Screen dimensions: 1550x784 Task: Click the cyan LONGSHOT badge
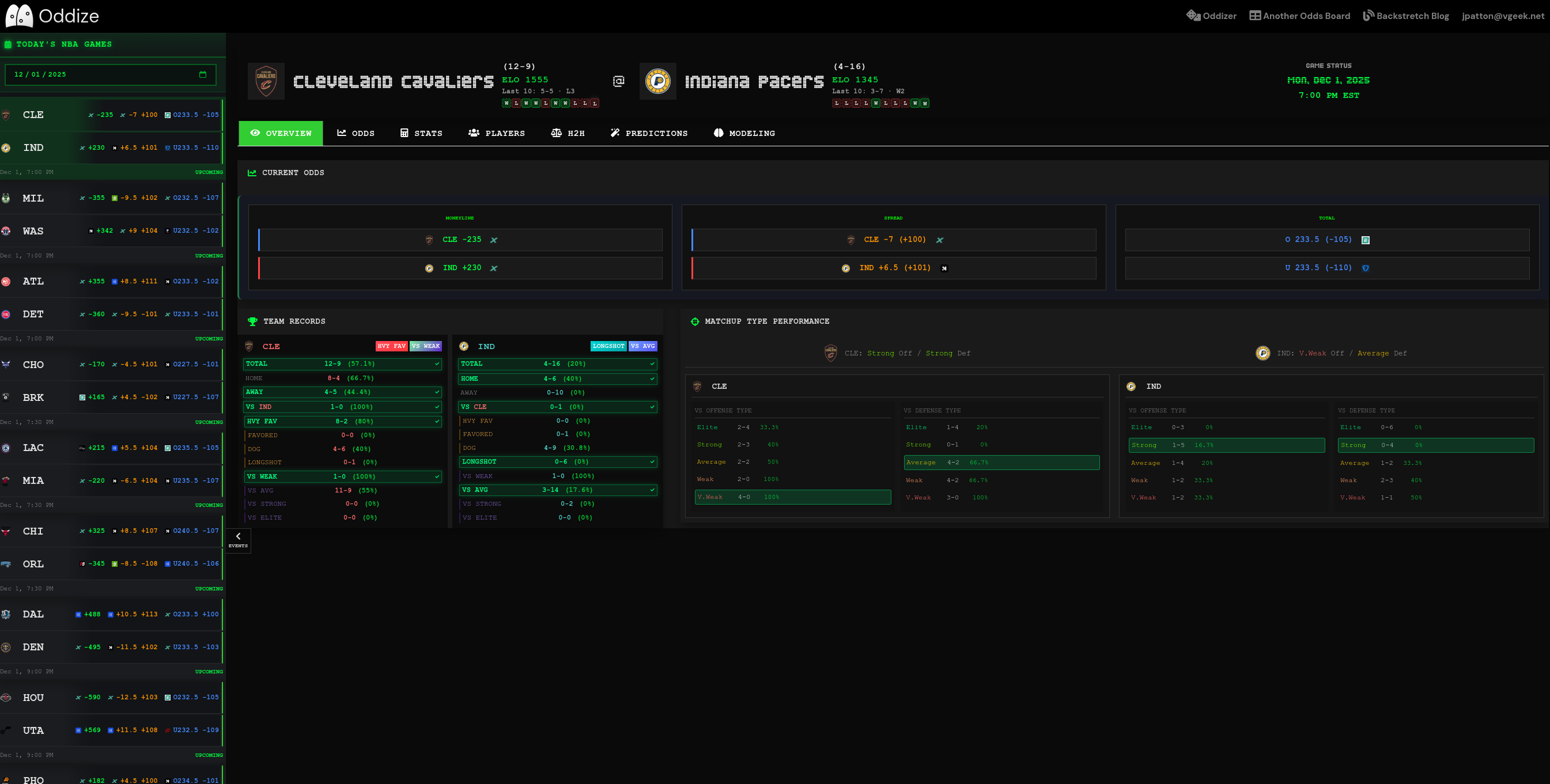(x=609, y=346)
